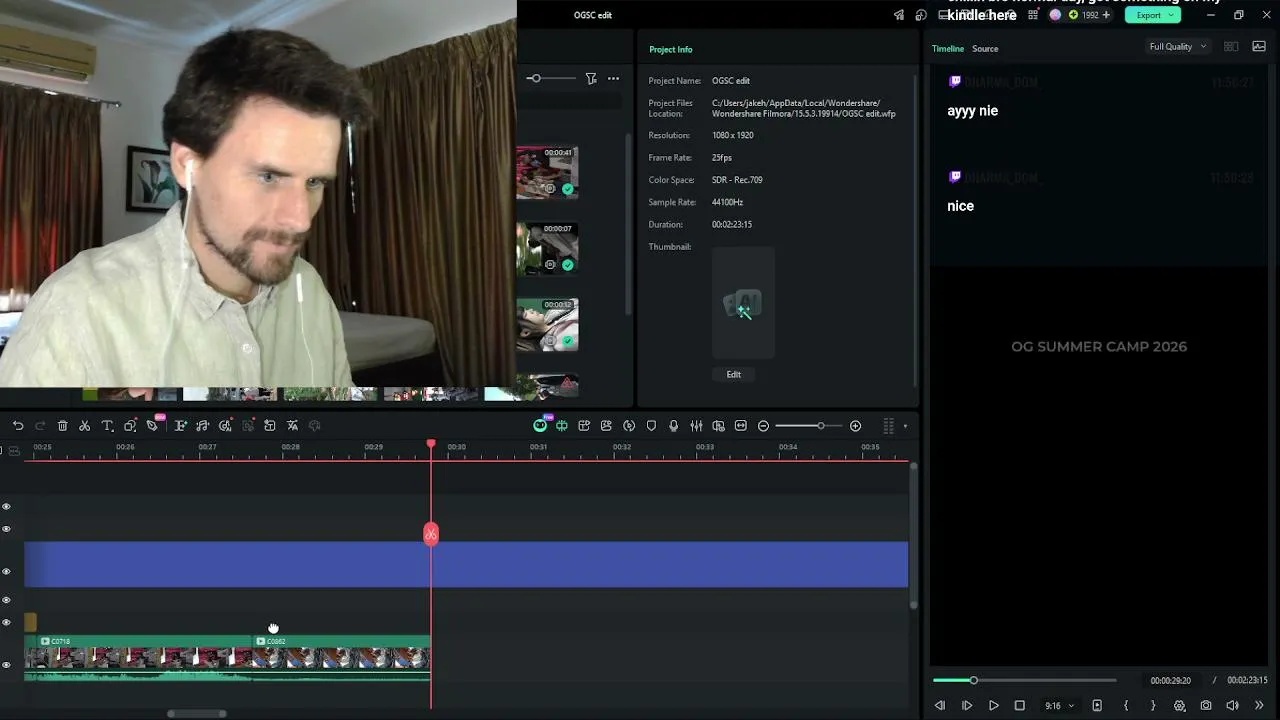The width and height of the screenshot is (1280, 720).
Task: Click the filter icon in media panel
Action: (591, 78)
